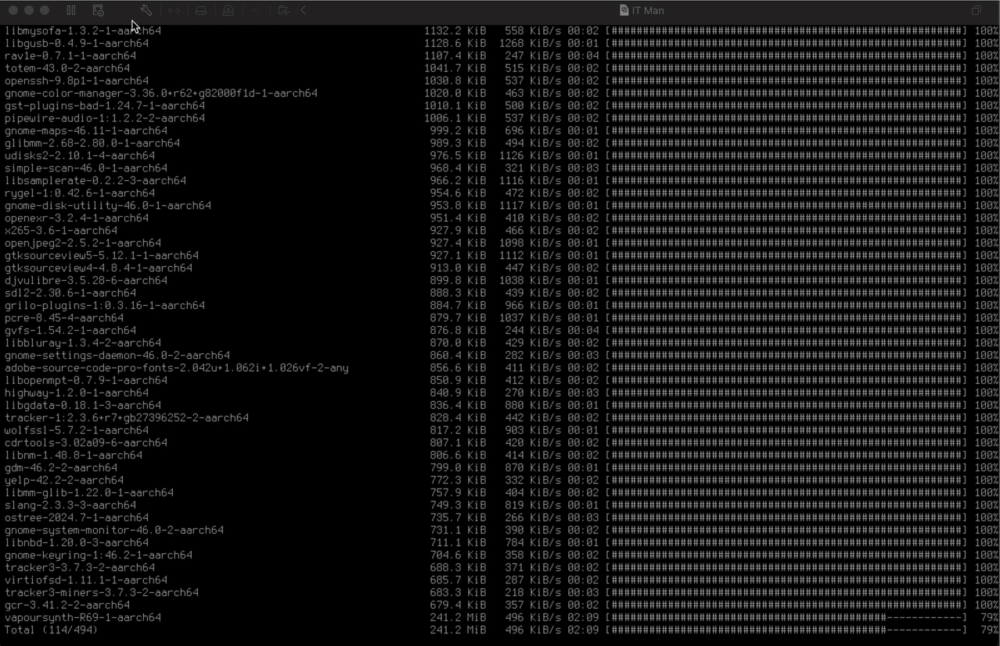Click the two-way arrows toolbar icon
The image size is (1000, 646).
click(174, 10)
